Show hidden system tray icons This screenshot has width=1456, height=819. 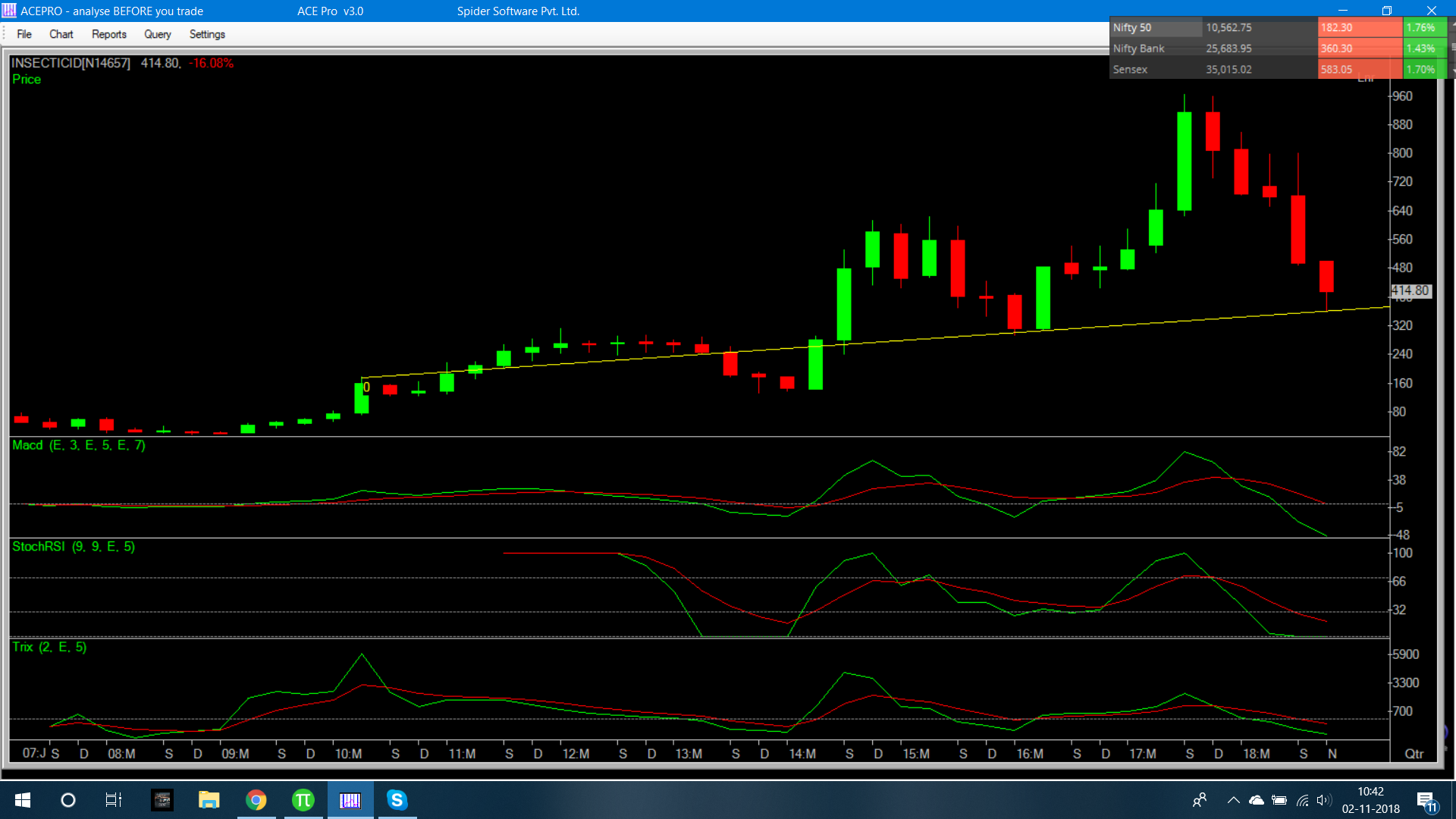point(1233,800)
